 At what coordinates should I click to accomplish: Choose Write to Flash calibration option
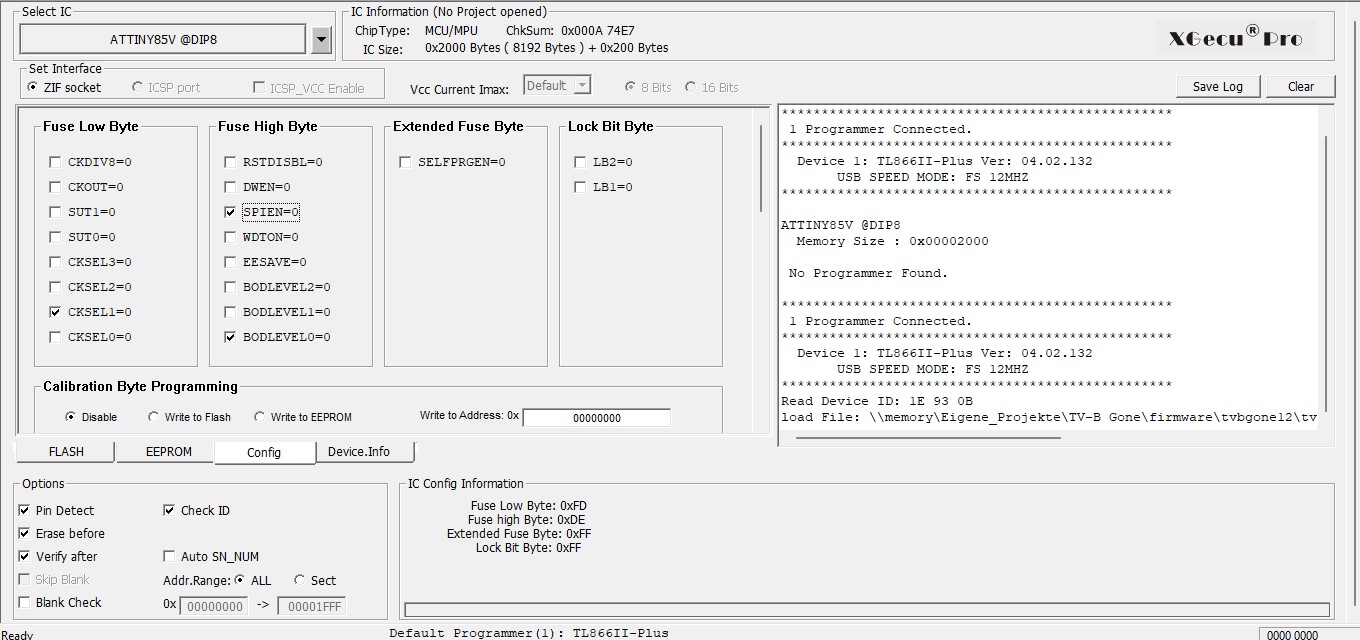pyautogui.click(x=154, y=417)
